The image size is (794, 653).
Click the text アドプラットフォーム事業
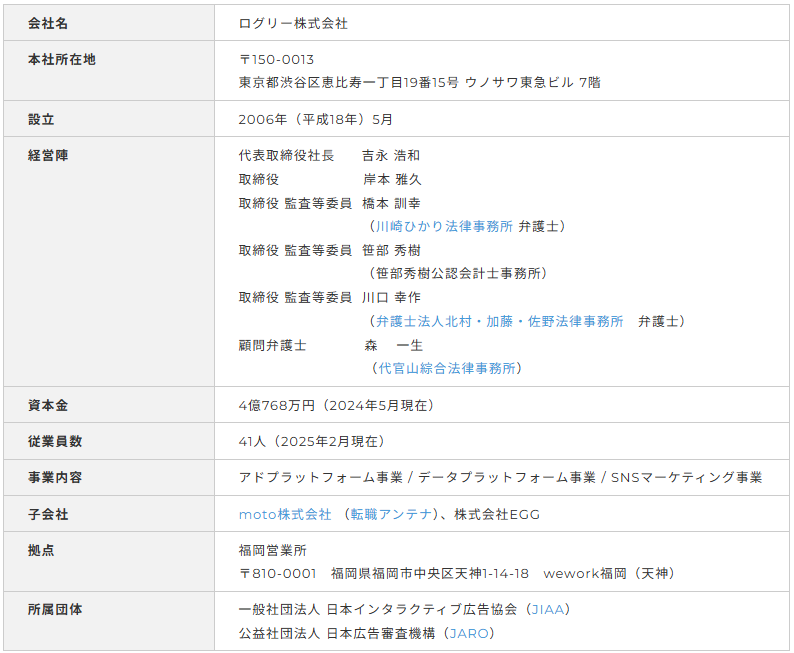[x=321, y=477]
